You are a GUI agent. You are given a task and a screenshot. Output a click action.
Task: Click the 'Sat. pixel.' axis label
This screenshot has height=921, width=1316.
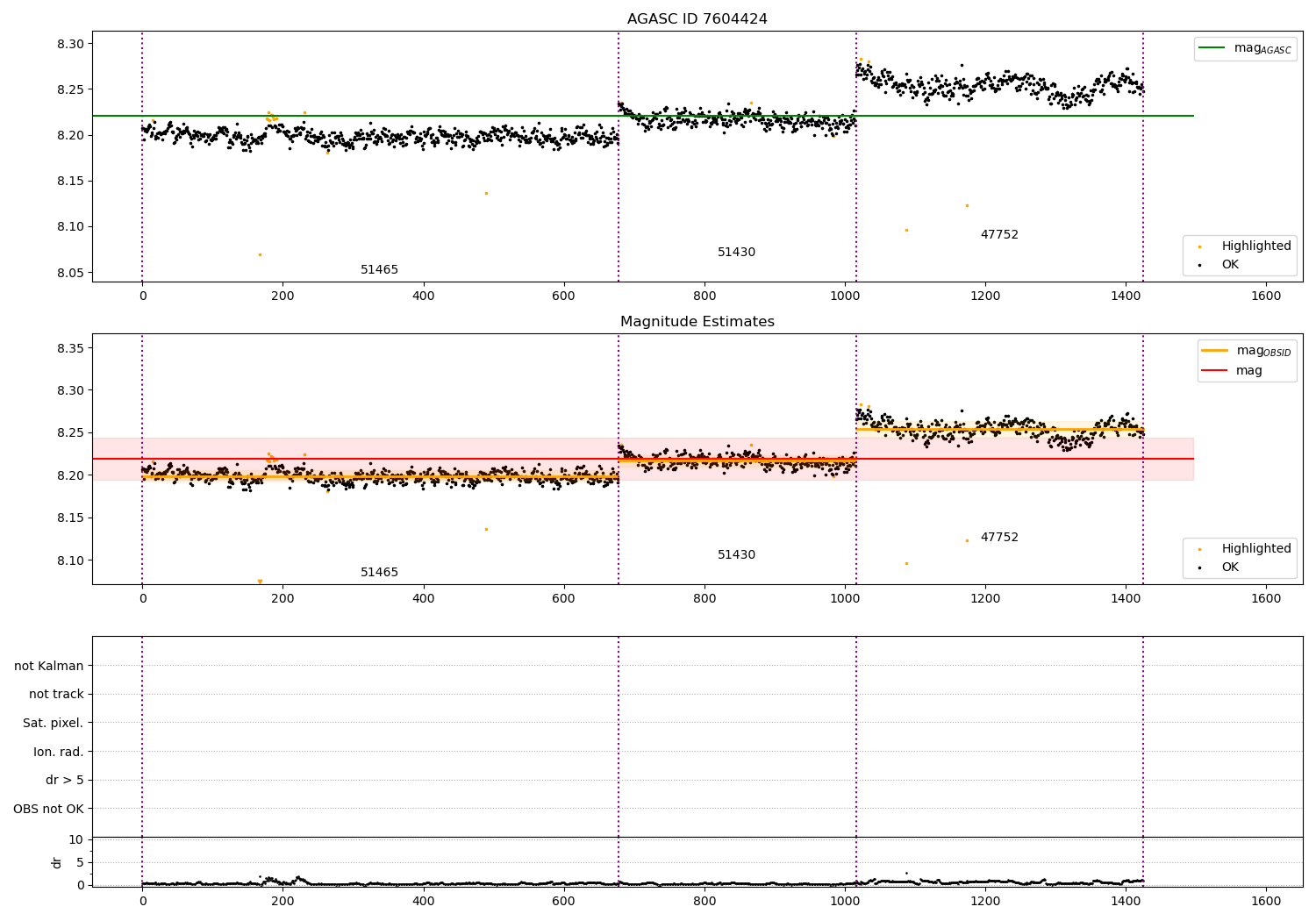click(x=54, y=724)
